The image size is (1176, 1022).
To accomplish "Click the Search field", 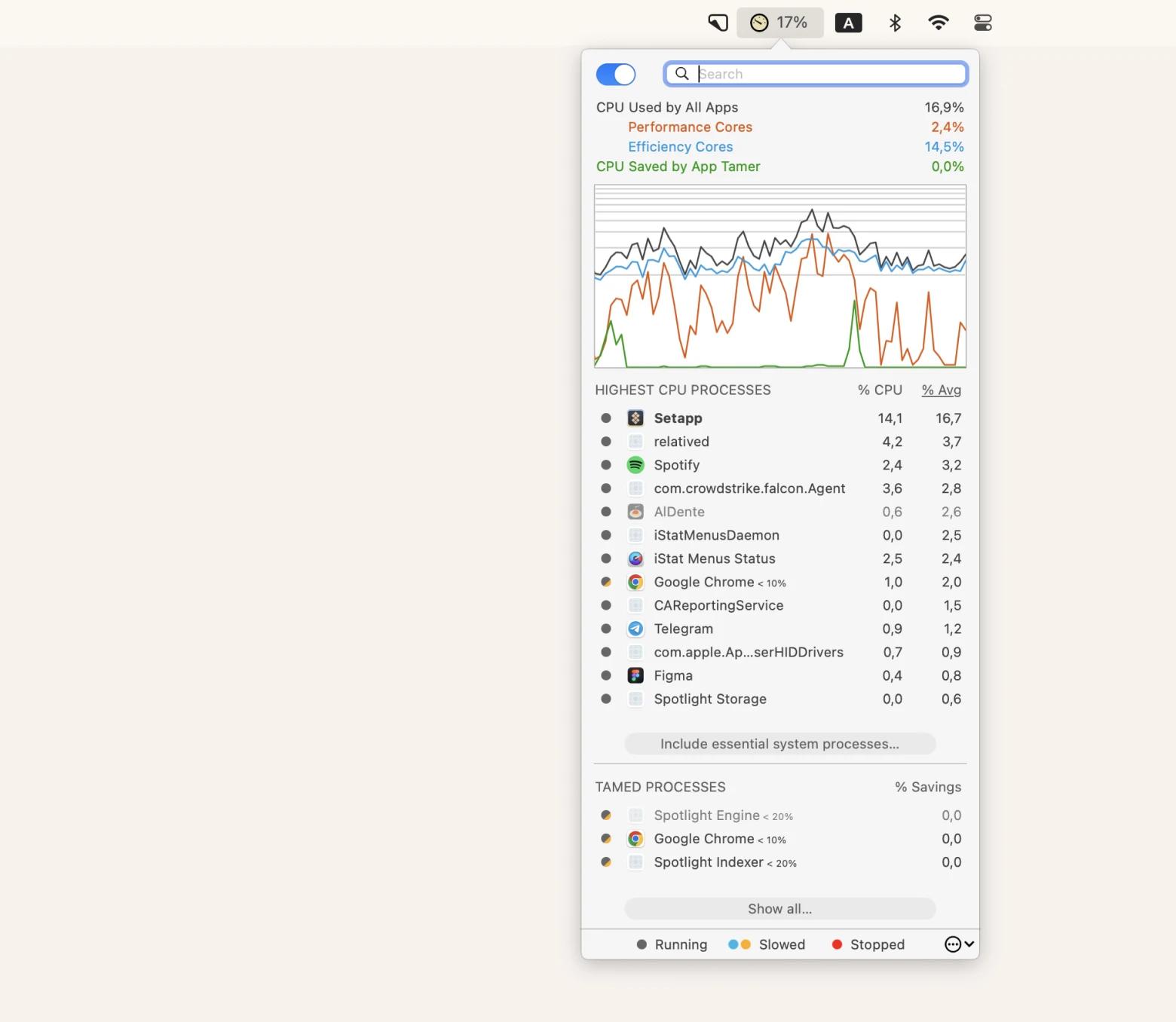I will tap(816, 74).
